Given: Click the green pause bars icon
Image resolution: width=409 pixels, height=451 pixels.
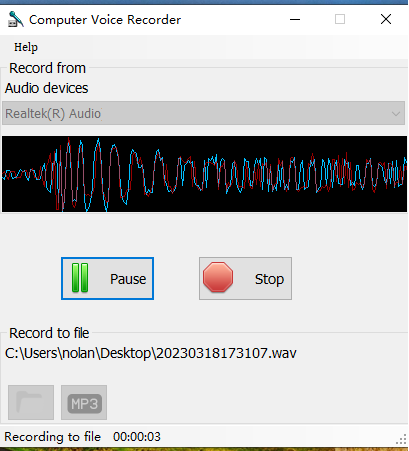Looking at the screenshot, I should pos(80,278).
